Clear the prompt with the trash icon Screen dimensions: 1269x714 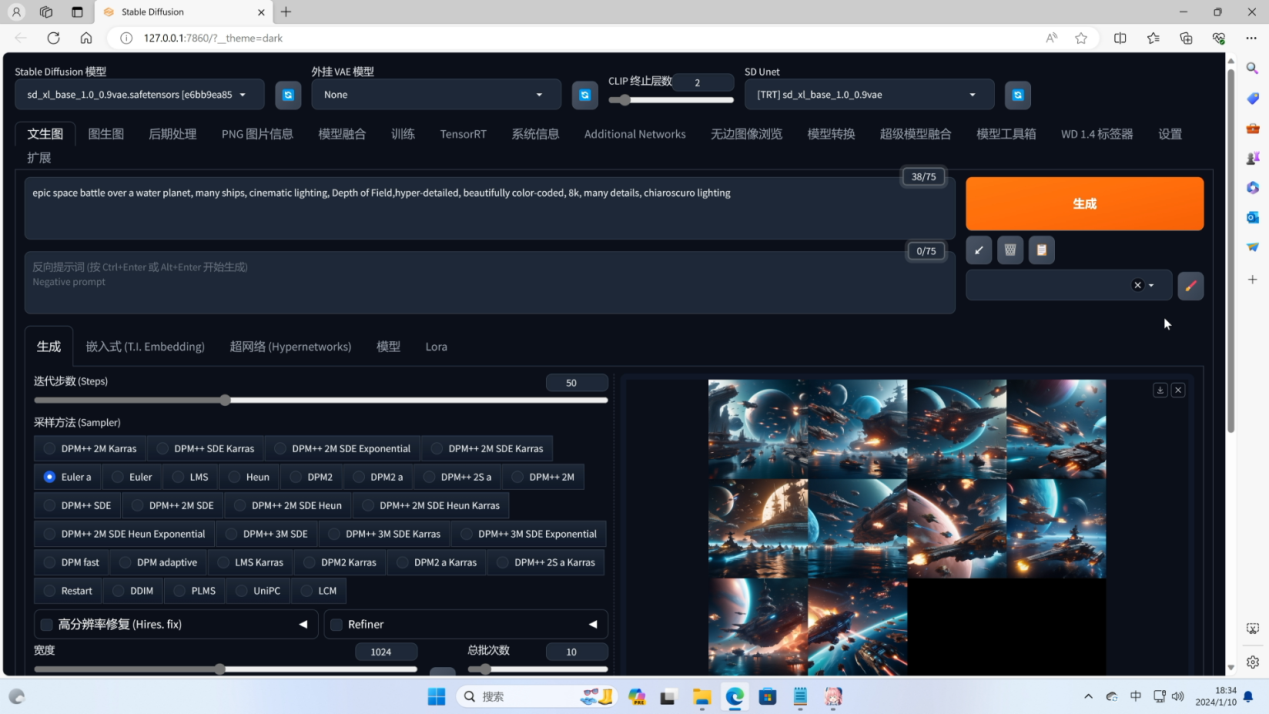tap(1010, 250)
